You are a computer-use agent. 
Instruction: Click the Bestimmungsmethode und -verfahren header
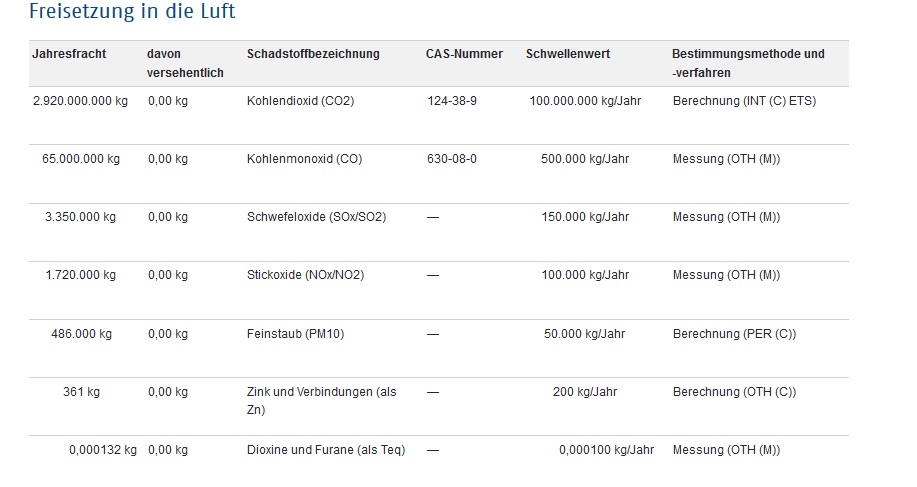(748, 63)
